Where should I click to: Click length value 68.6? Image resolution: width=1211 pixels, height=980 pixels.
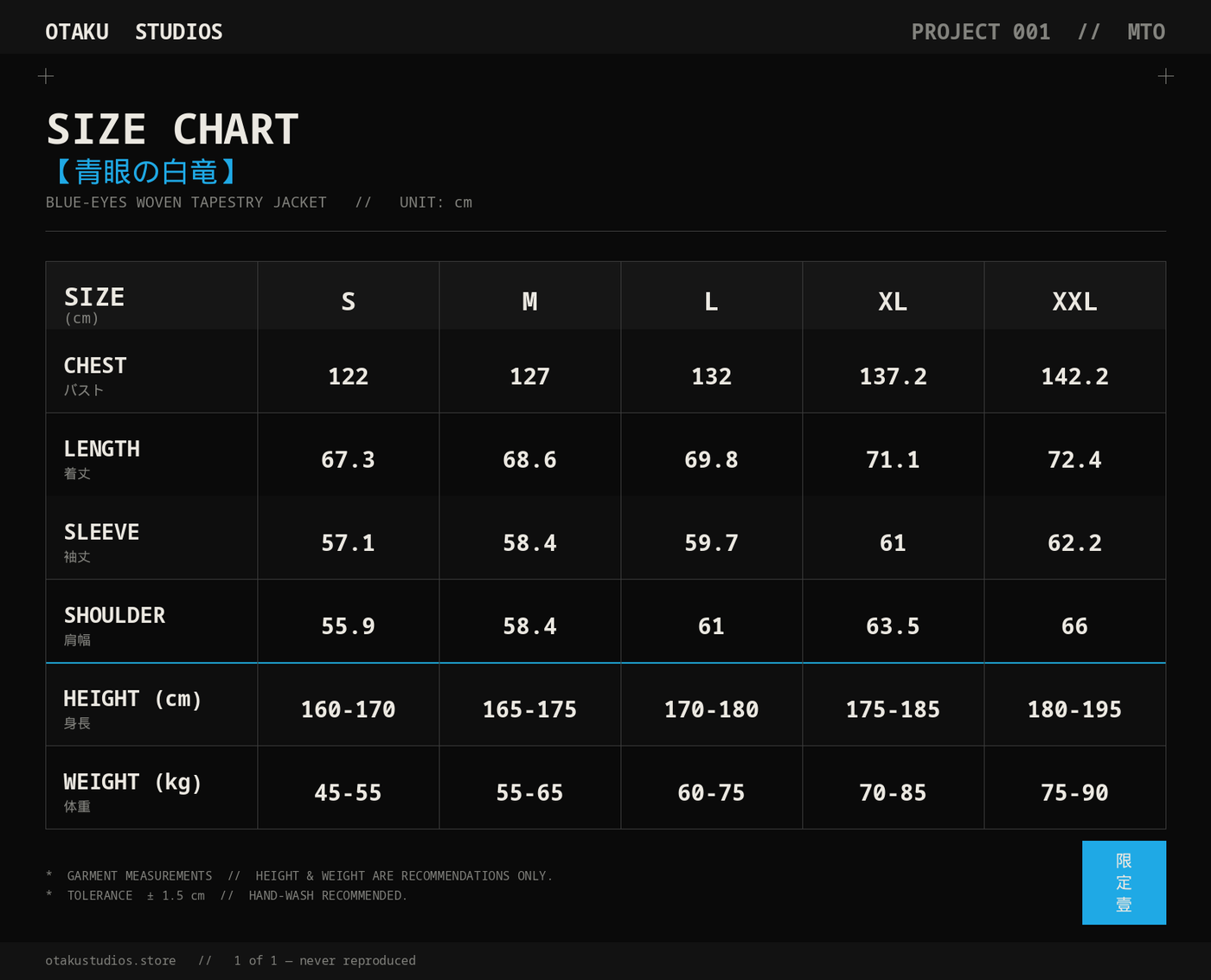(530, 459)
